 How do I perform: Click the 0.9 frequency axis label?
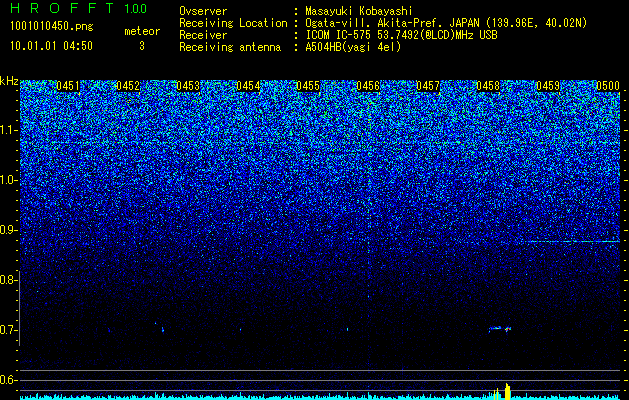tap(7, 230)
